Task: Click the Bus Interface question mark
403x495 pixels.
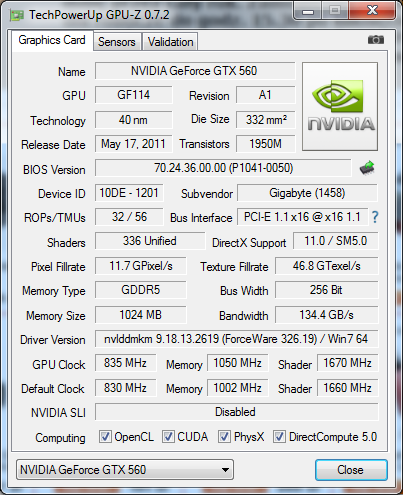Action: [375, 217]
